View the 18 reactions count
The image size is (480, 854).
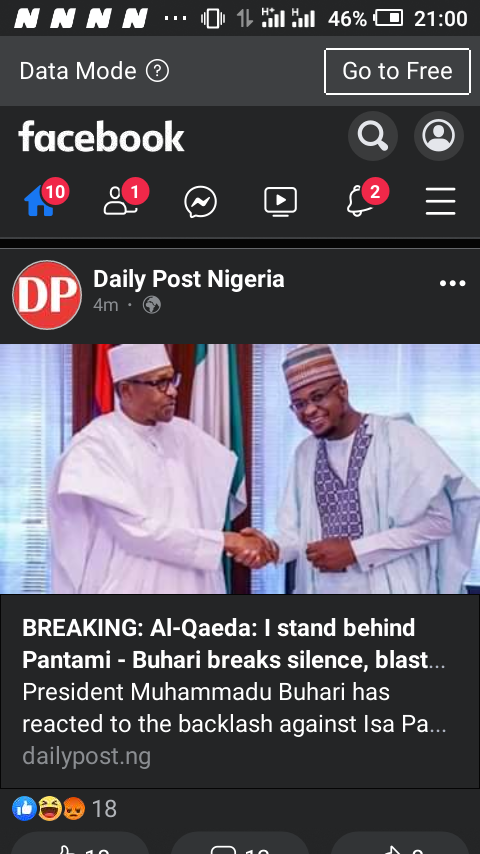click(104, 809)
